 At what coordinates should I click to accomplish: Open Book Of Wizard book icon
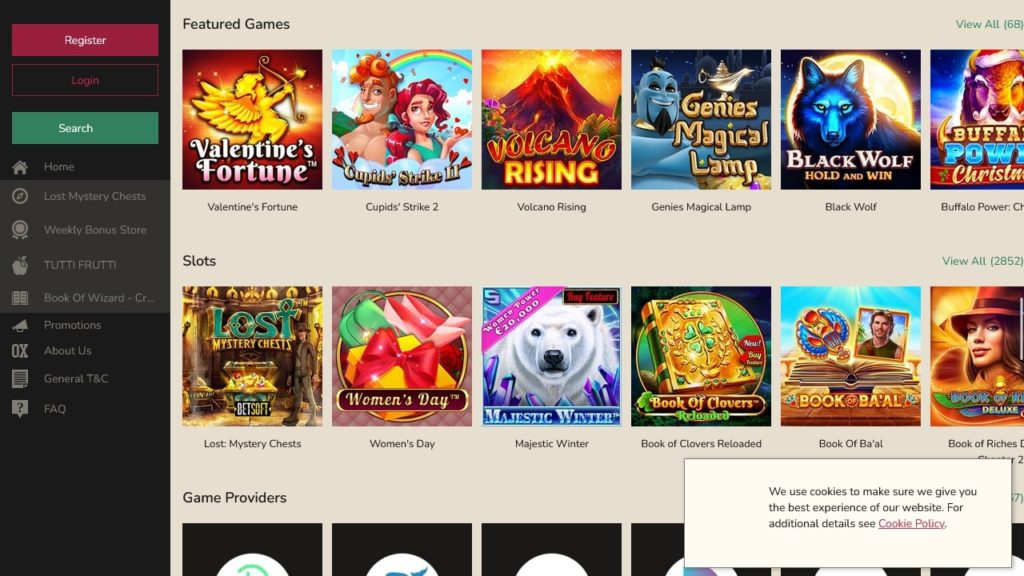(20, 298)
